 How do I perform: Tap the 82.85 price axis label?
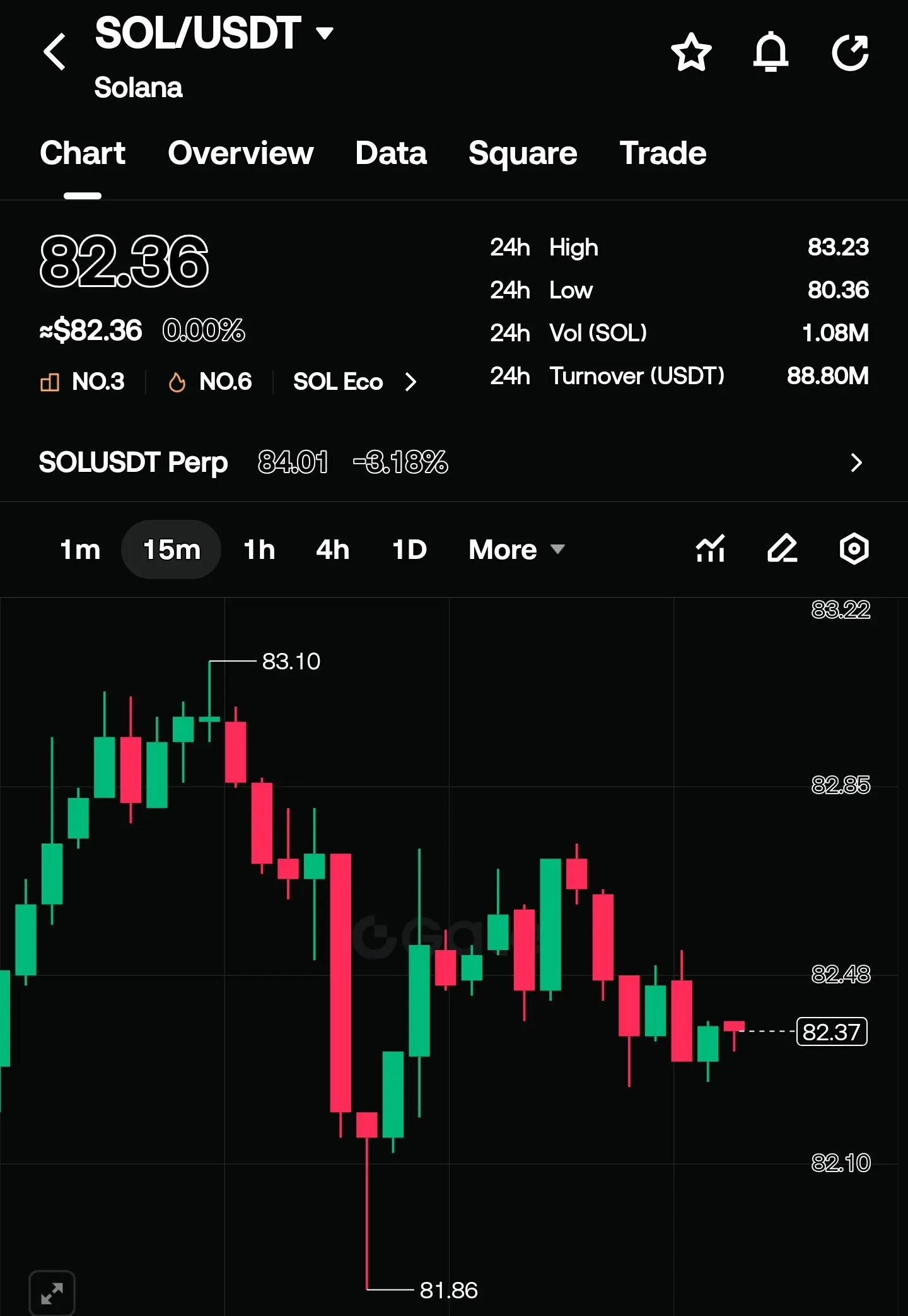click(841, 785)
